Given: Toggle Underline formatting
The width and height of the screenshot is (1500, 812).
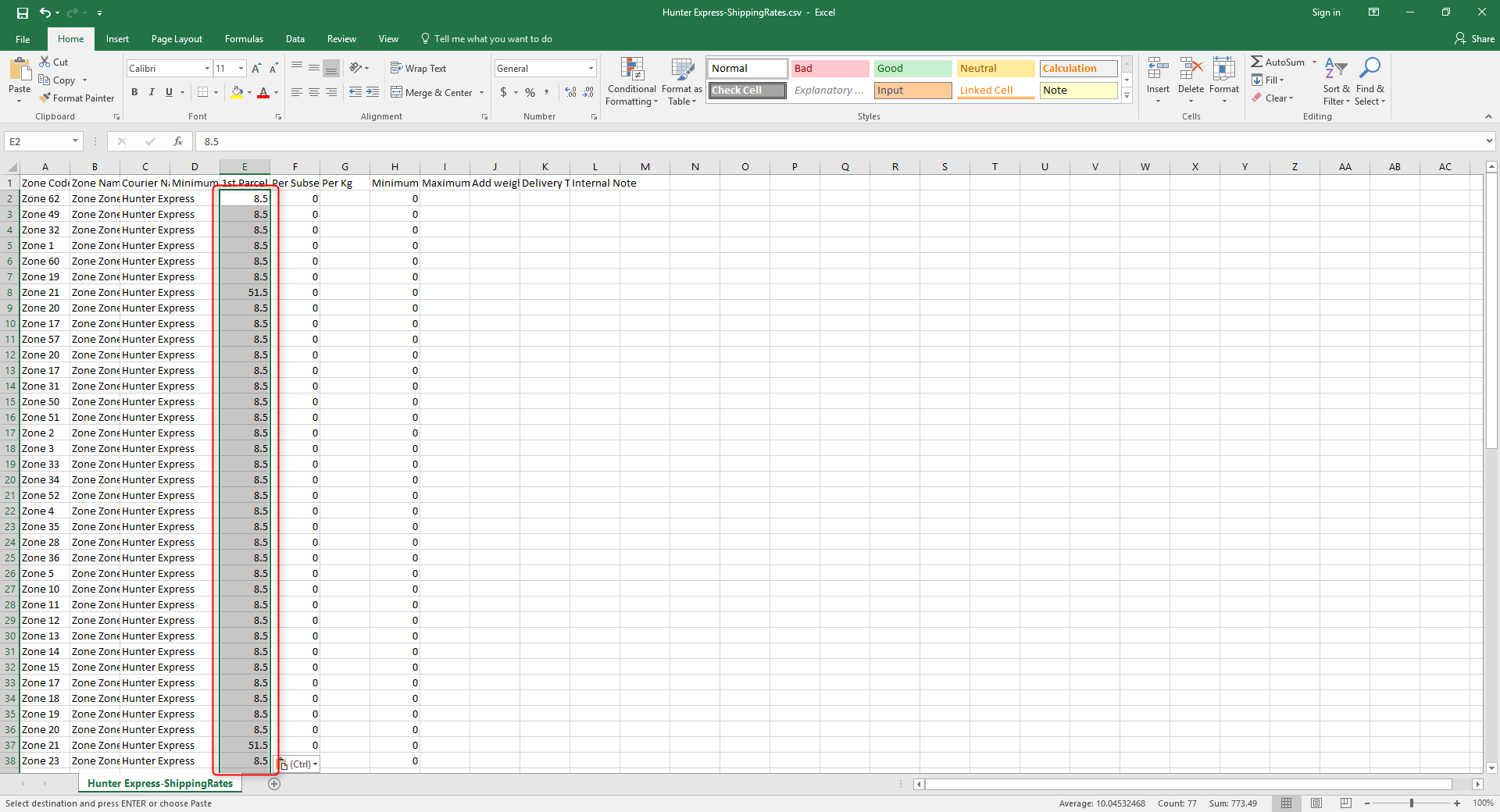Looking at the screenshot, I should 169,92.
